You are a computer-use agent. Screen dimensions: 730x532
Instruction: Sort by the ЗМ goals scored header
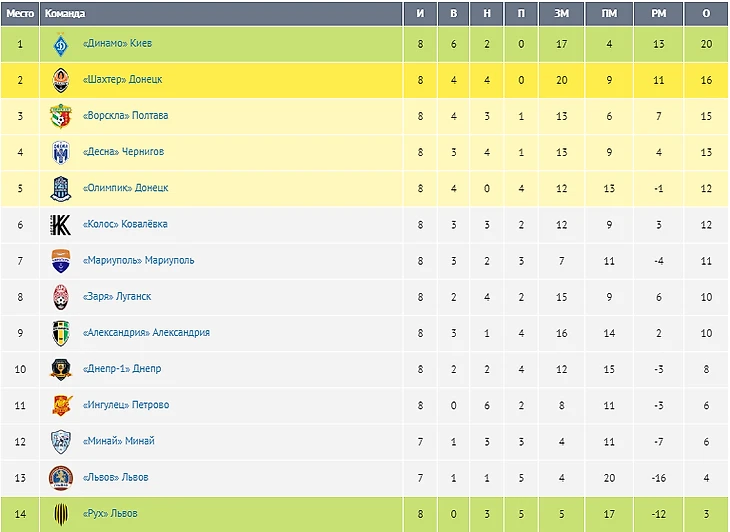561,13
